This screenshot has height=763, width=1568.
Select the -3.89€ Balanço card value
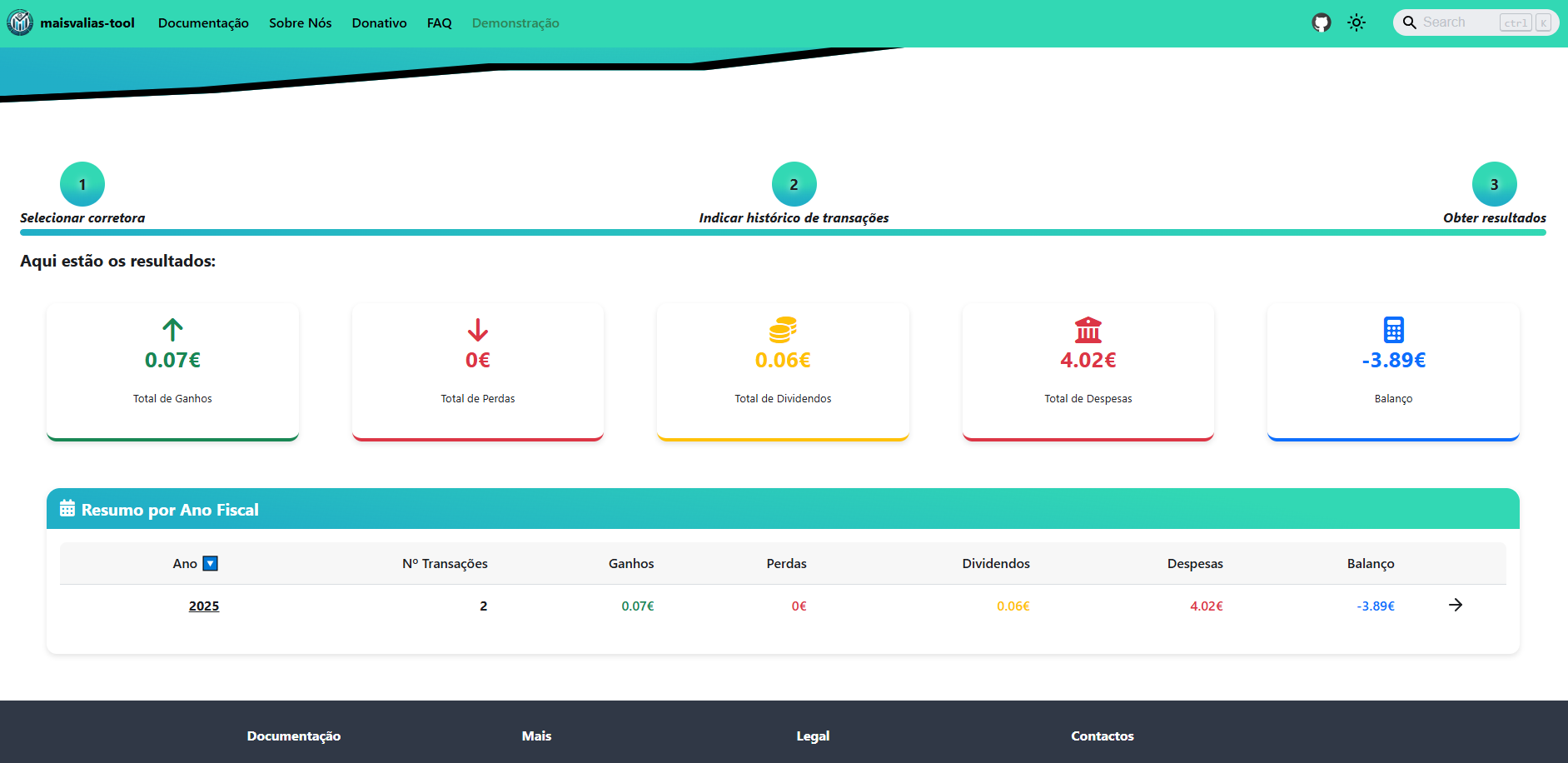pyautogui.click(x=1394, y=360)
